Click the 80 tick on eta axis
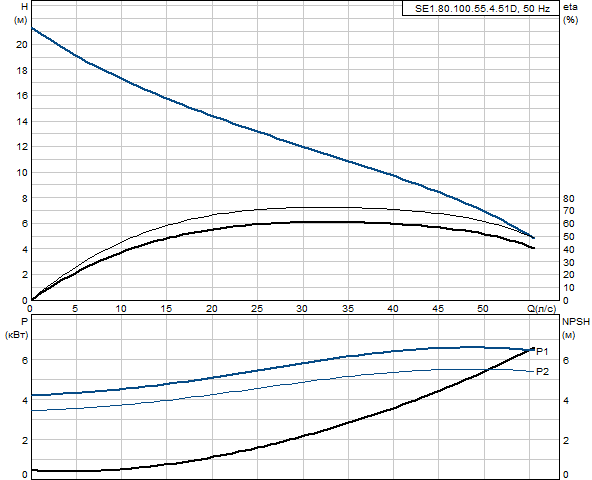Image resolution: width=592 pixels, height=480 pixels. pos(569,198)
